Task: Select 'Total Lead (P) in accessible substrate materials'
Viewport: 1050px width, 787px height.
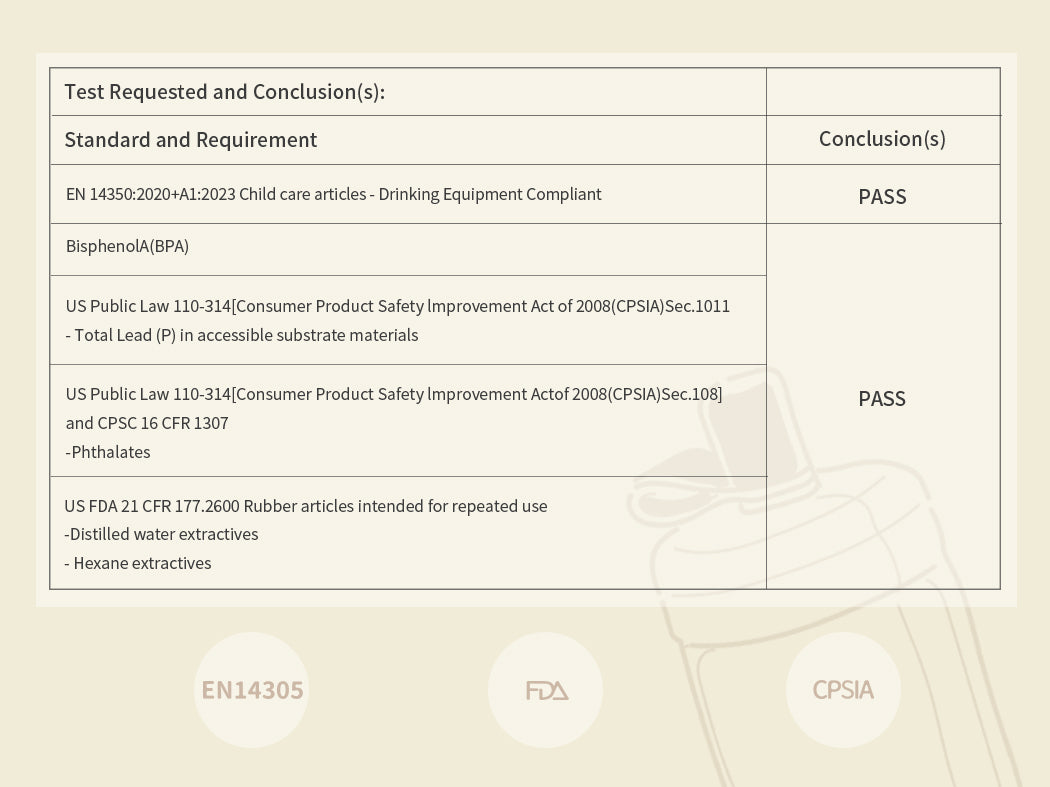Action: (242, 335)
